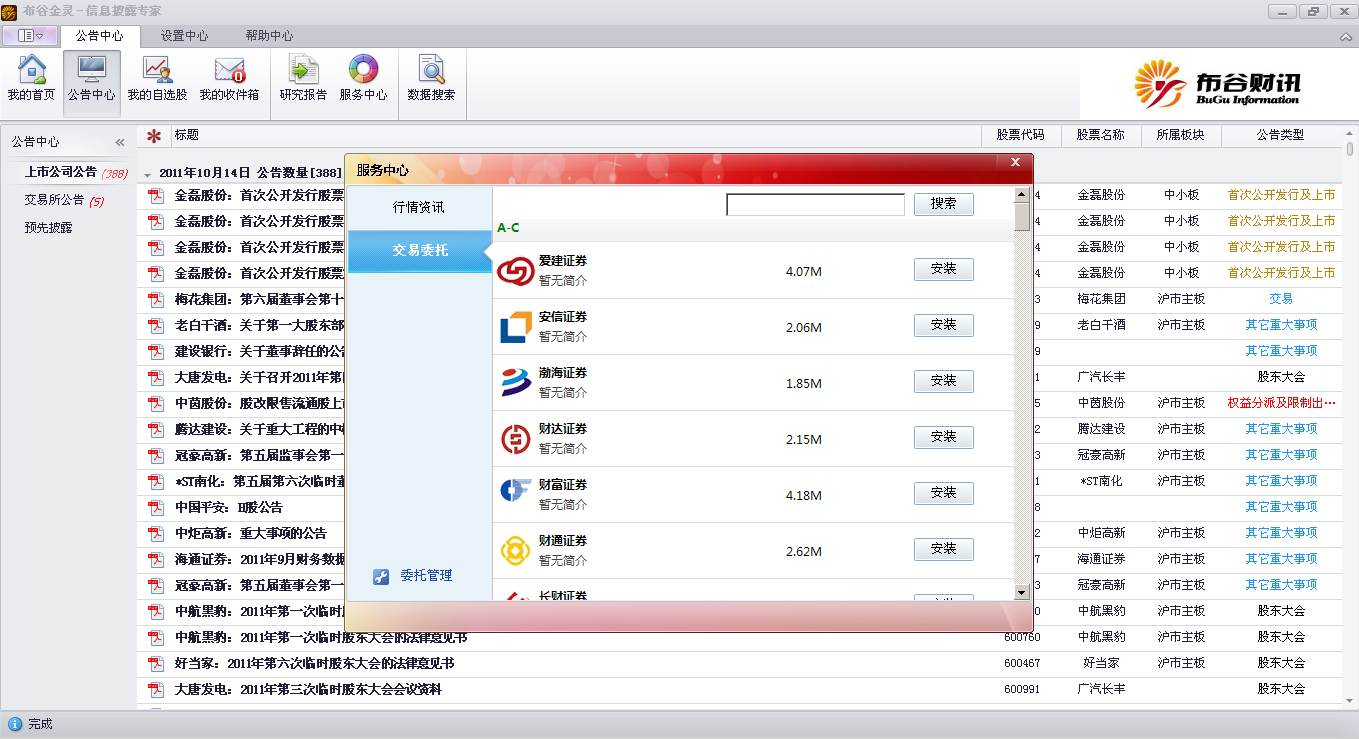The image size is (1359, 739).
Task: Install 爱建证券 with 安装 button
Action: tap(943, 269)
